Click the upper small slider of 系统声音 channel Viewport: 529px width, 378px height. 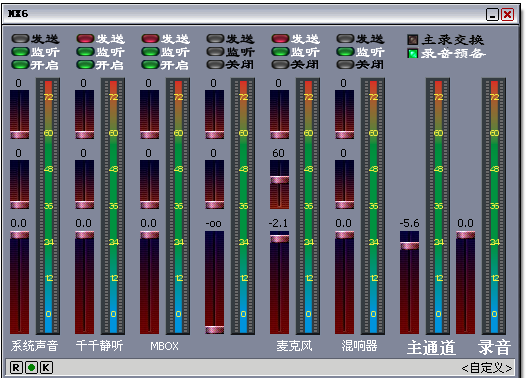(20, 114)
